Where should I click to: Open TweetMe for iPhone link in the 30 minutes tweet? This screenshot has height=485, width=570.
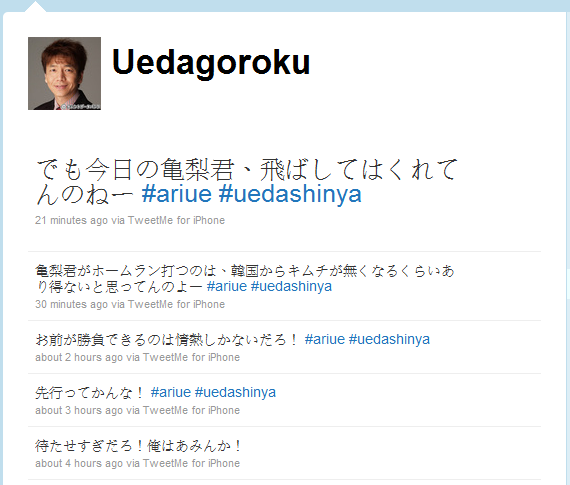[x=176, y=304]
